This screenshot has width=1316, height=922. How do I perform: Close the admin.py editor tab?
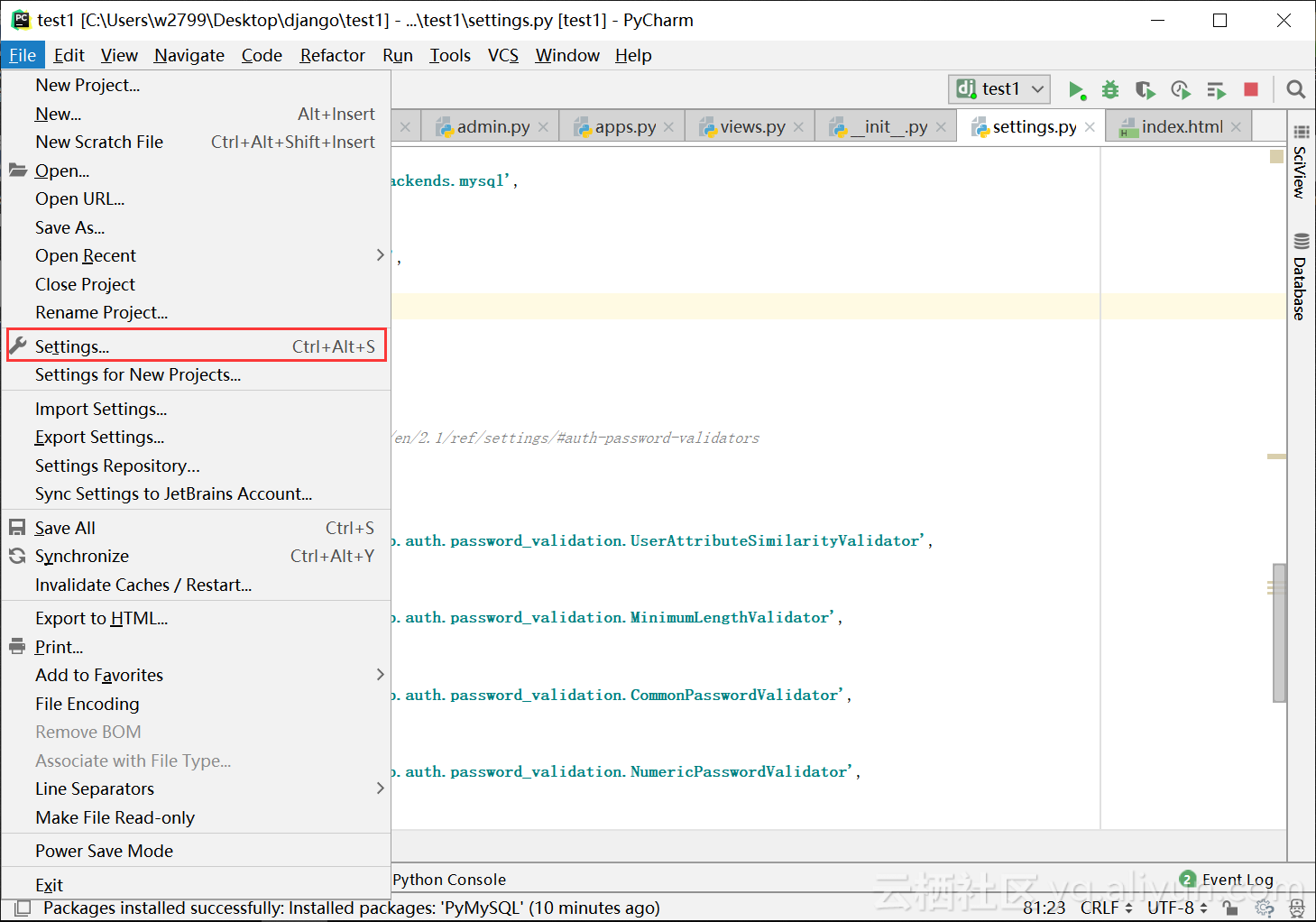[543, 127]
